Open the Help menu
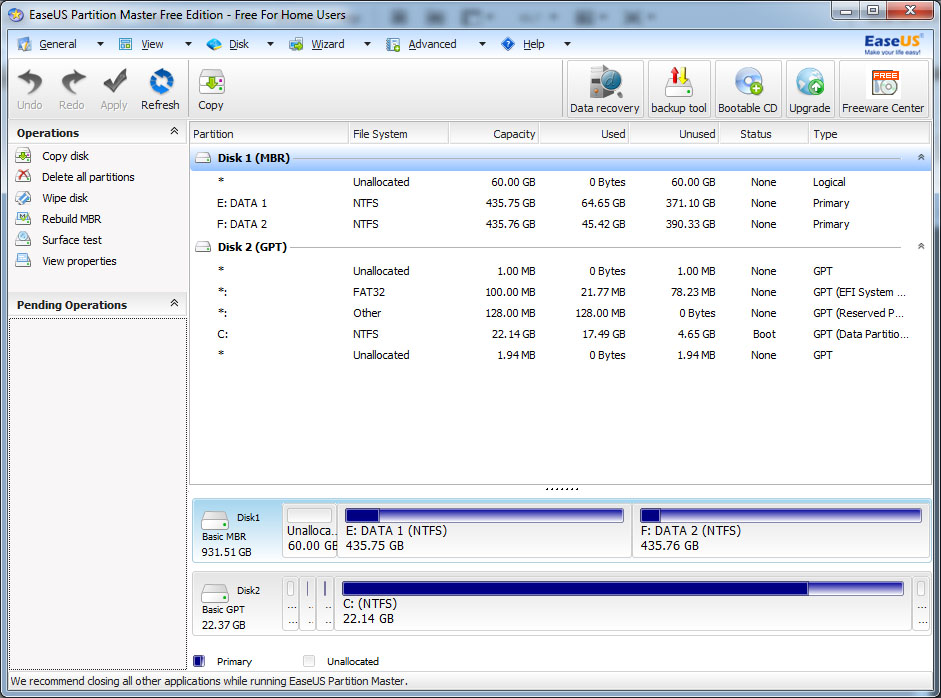Image resolution: width=941 pixels, height=698 pixels. pyautogui.click(x=534, y=44)
